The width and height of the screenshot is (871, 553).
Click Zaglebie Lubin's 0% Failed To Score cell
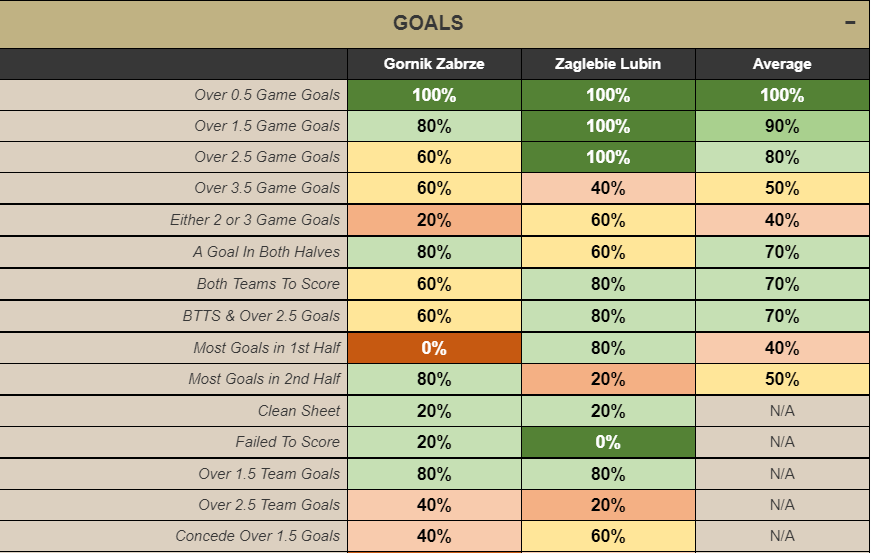[608, 442]
